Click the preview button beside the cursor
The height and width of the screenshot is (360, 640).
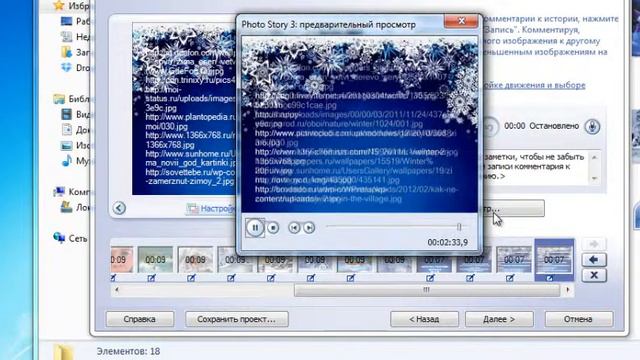pos(513,208)
